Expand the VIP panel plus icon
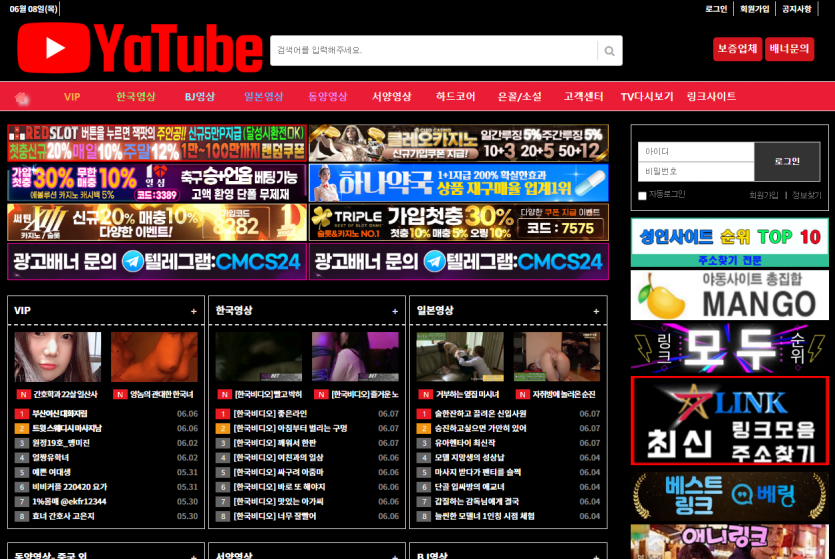This screenshot has width=835, height=559. tap(194, 311)
